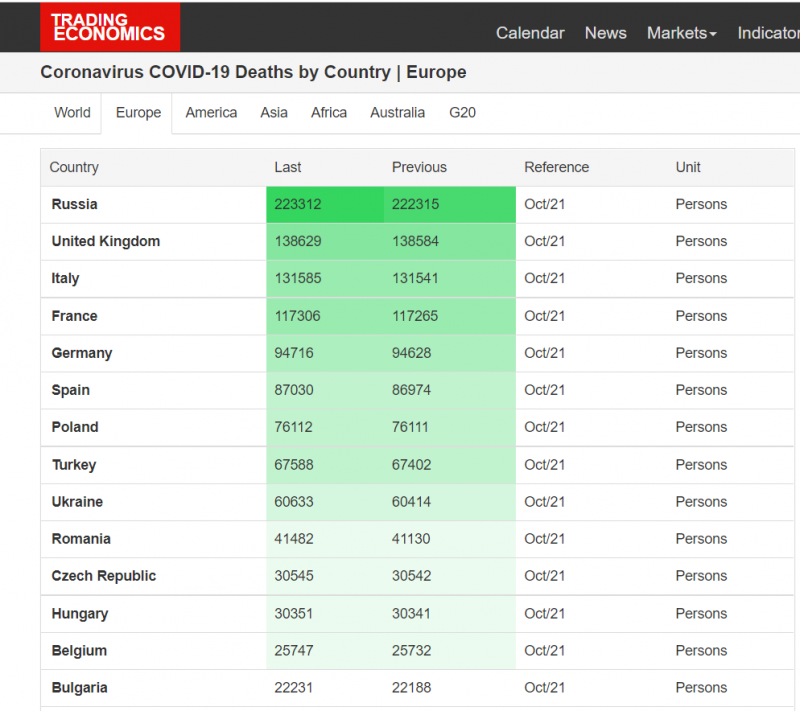Sort by the Unit column header

coord(688,167)
